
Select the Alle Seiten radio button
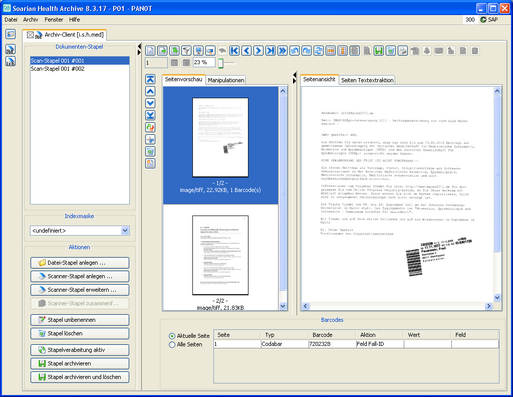[172, 345]
